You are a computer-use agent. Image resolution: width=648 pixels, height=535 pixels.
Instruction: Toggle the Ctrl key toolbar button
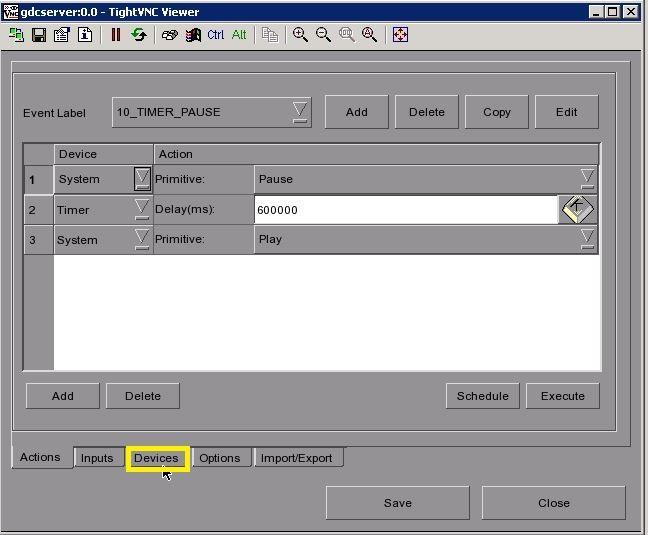tap(216, 35)
